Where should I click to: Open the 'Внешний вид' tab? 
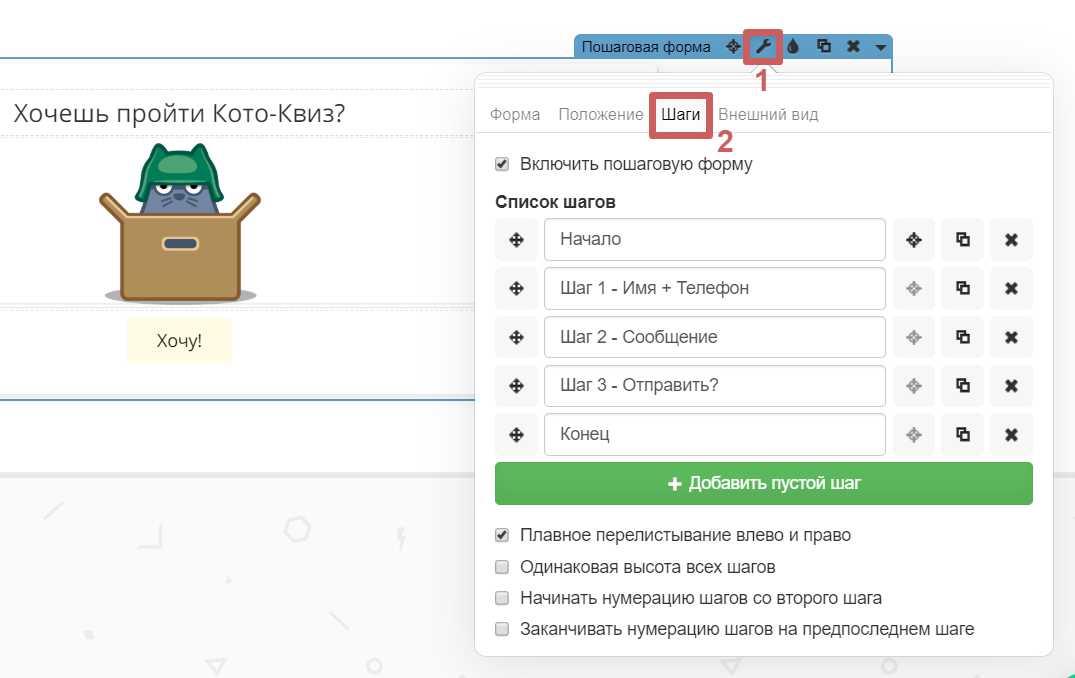(768, 114)
